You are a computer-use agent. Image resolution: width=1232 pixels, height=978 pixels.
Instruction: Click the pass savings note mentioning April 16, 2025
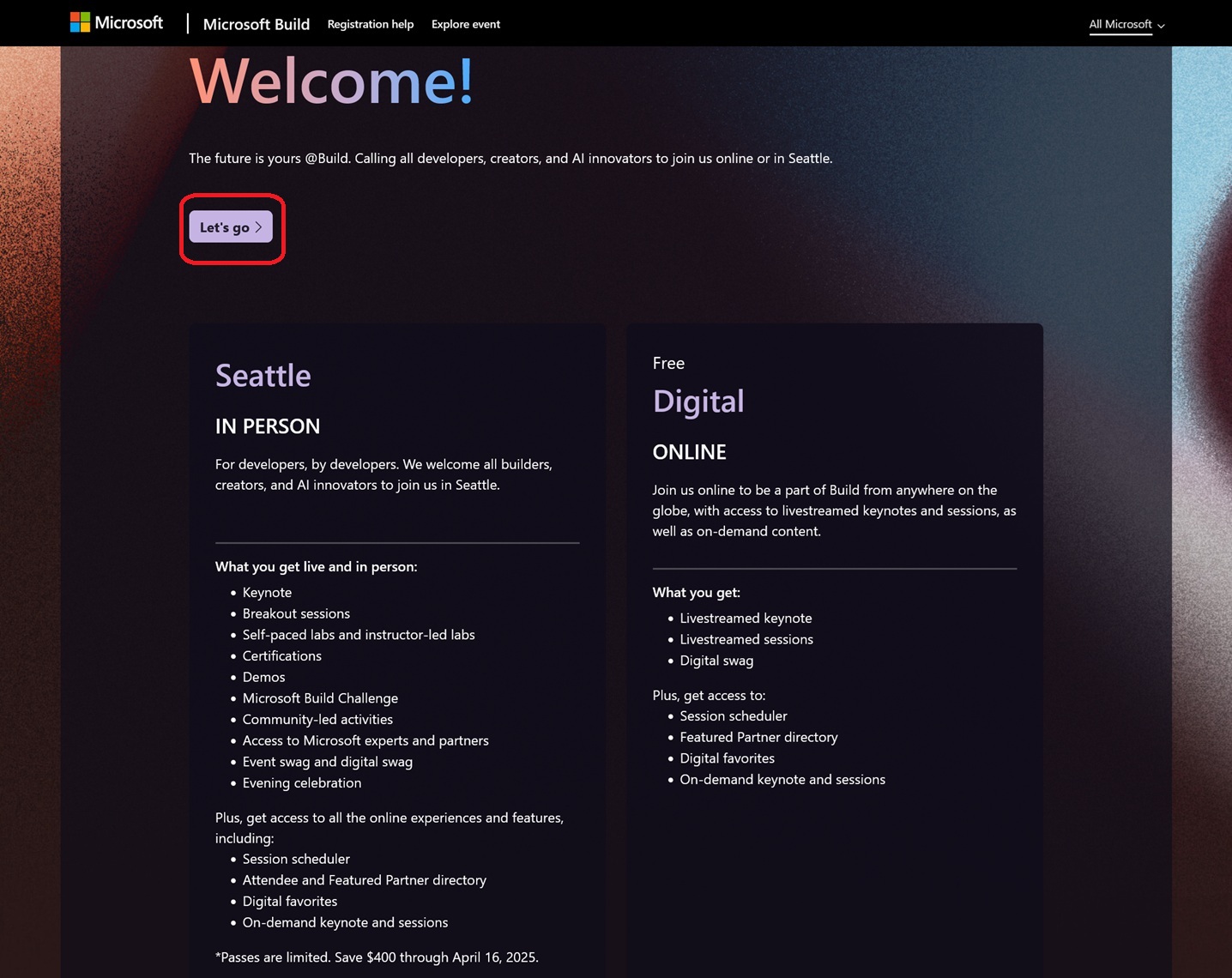coord(377,957)
